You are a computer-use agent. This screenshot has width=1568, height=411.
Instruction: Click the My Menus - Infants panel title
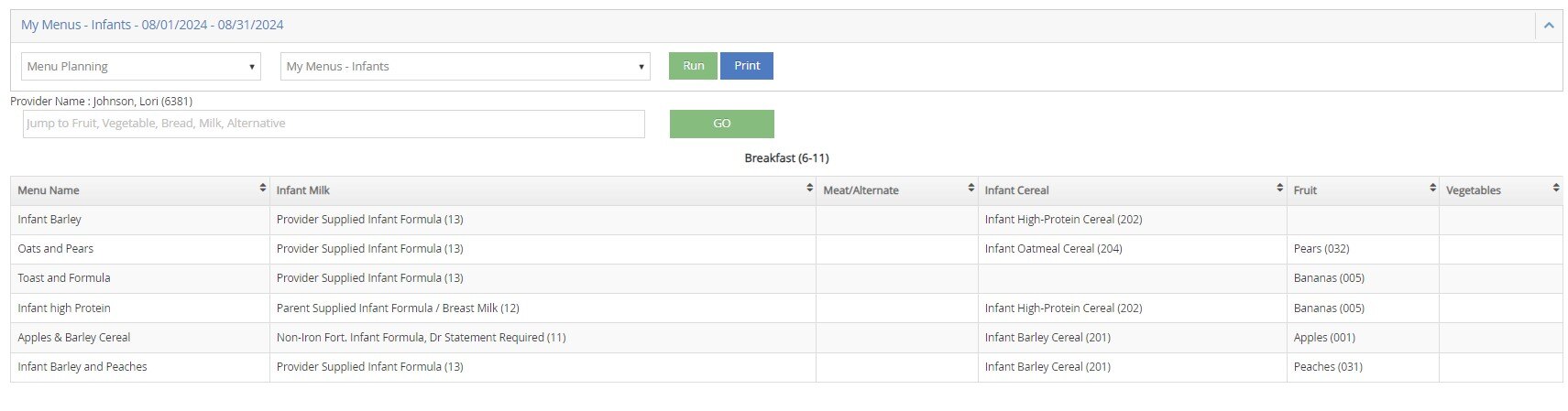coord(152,25)
